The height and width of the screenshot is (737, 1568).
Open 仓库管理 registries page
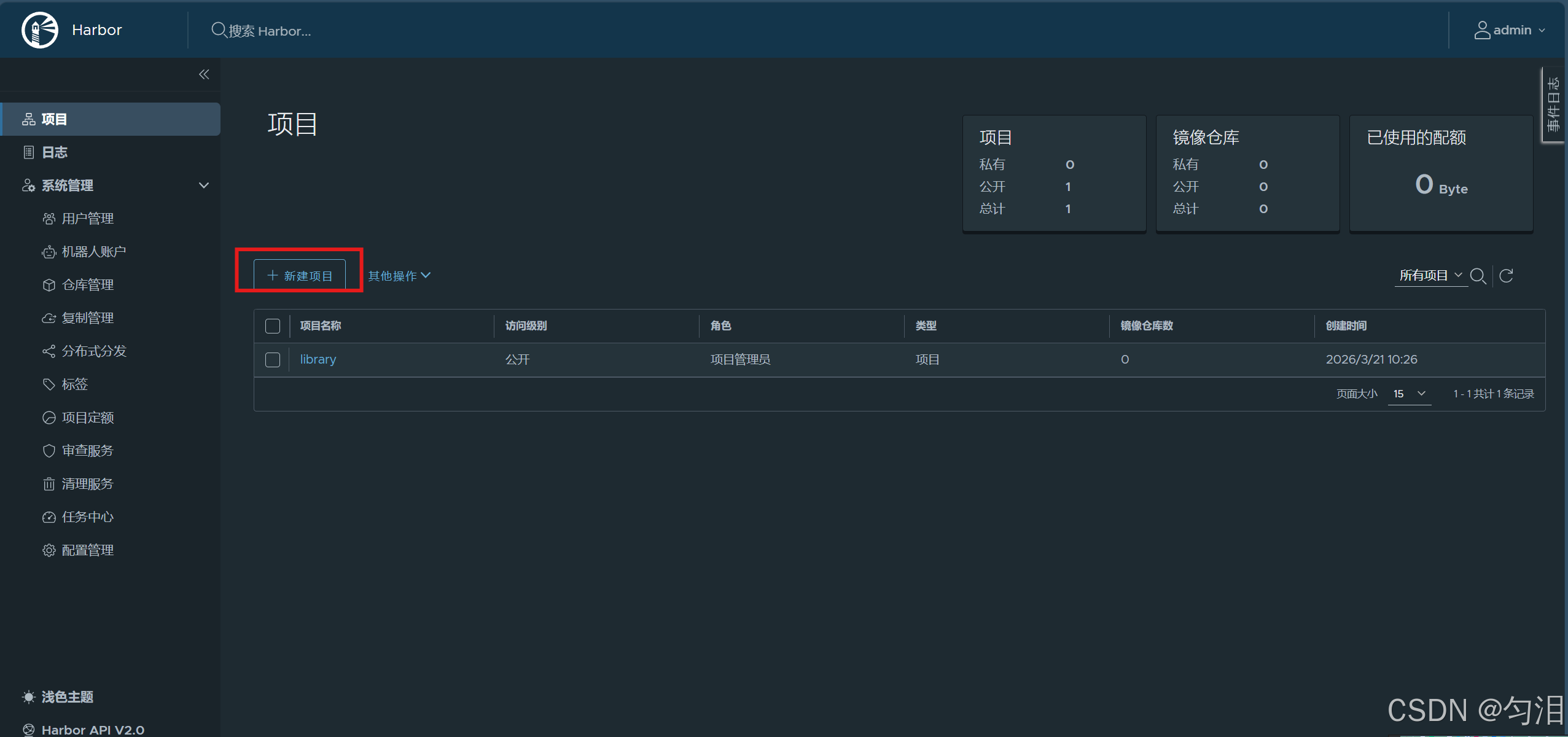pyautogui.click(x=87, y=285)
